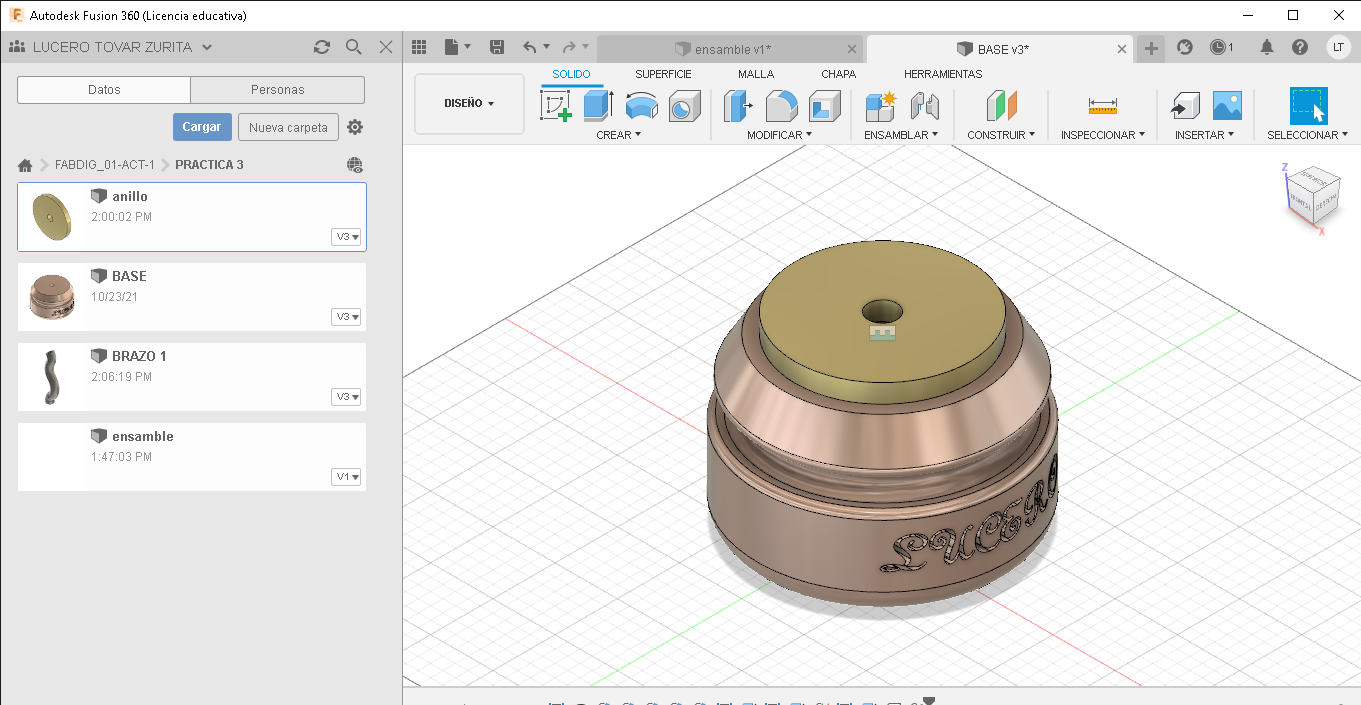Select the Press Pull tool
This screenshot has height=705, width=1361.
tap(738, 106)
